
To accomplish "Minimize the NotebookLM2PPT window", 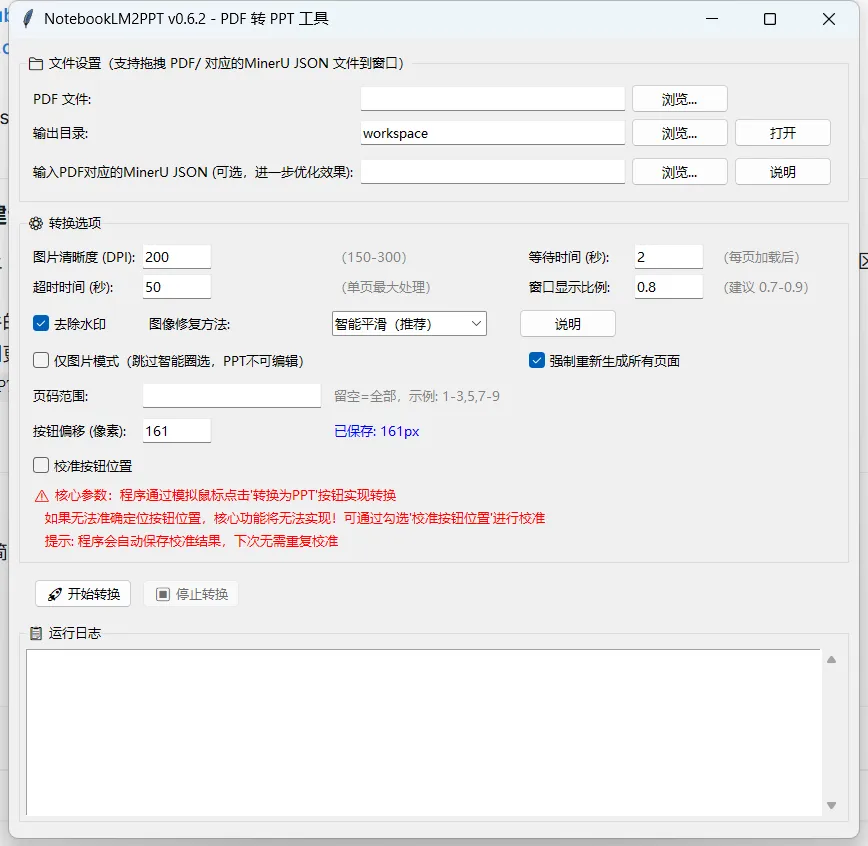I will click(x=712, y=19).
